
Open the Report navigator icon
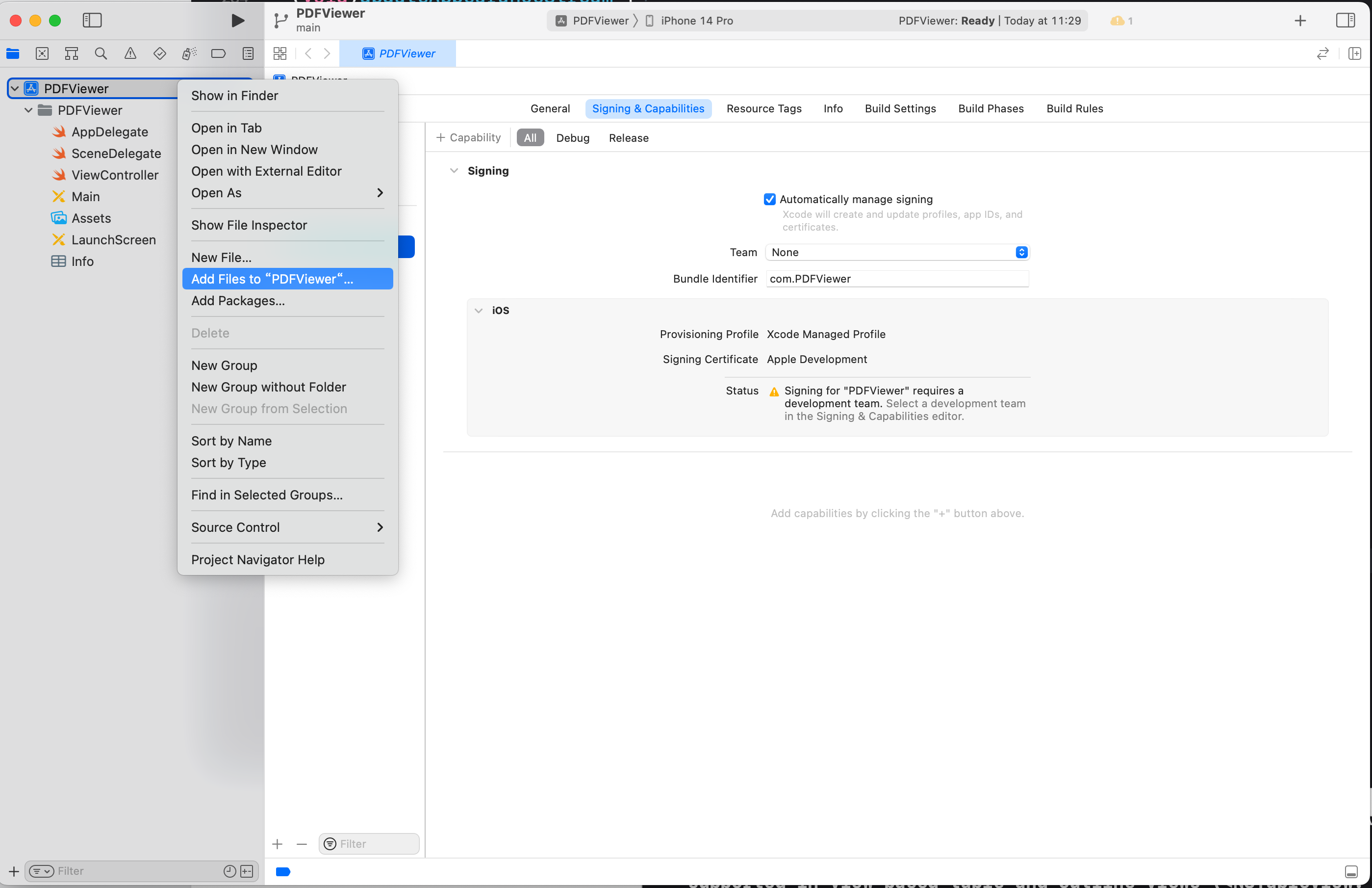[248, 53]
